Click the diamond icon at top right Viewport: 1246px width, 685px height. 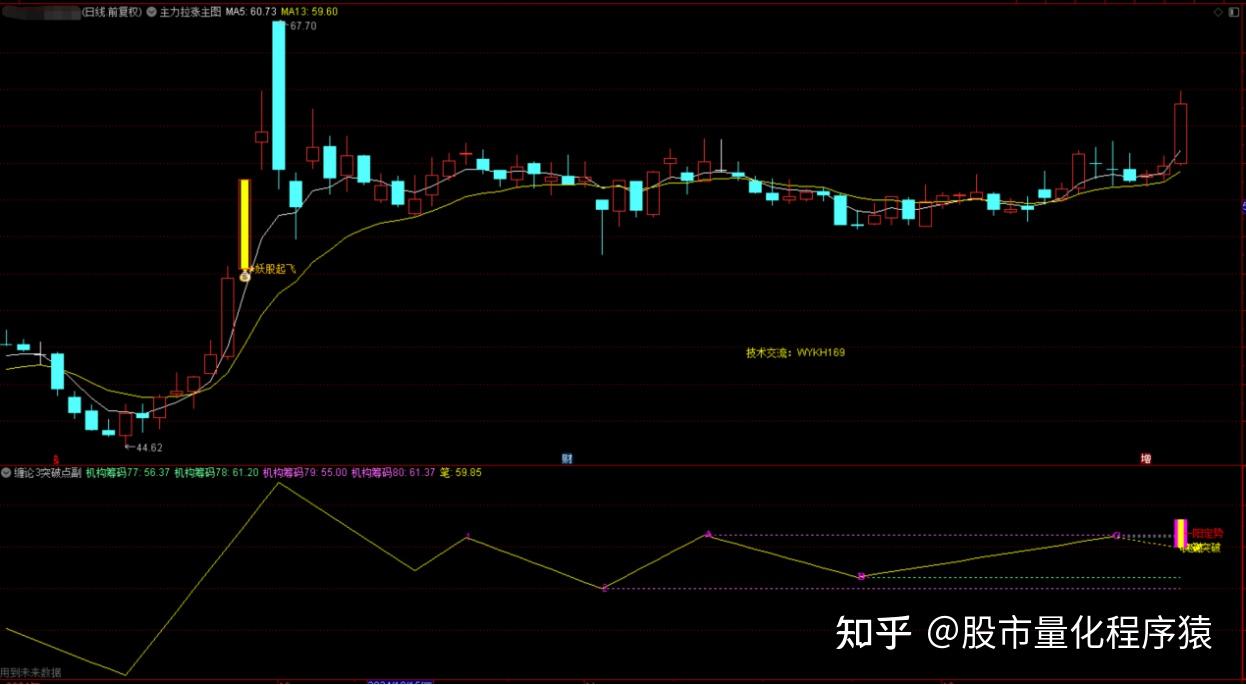[x=1217, y=12]
